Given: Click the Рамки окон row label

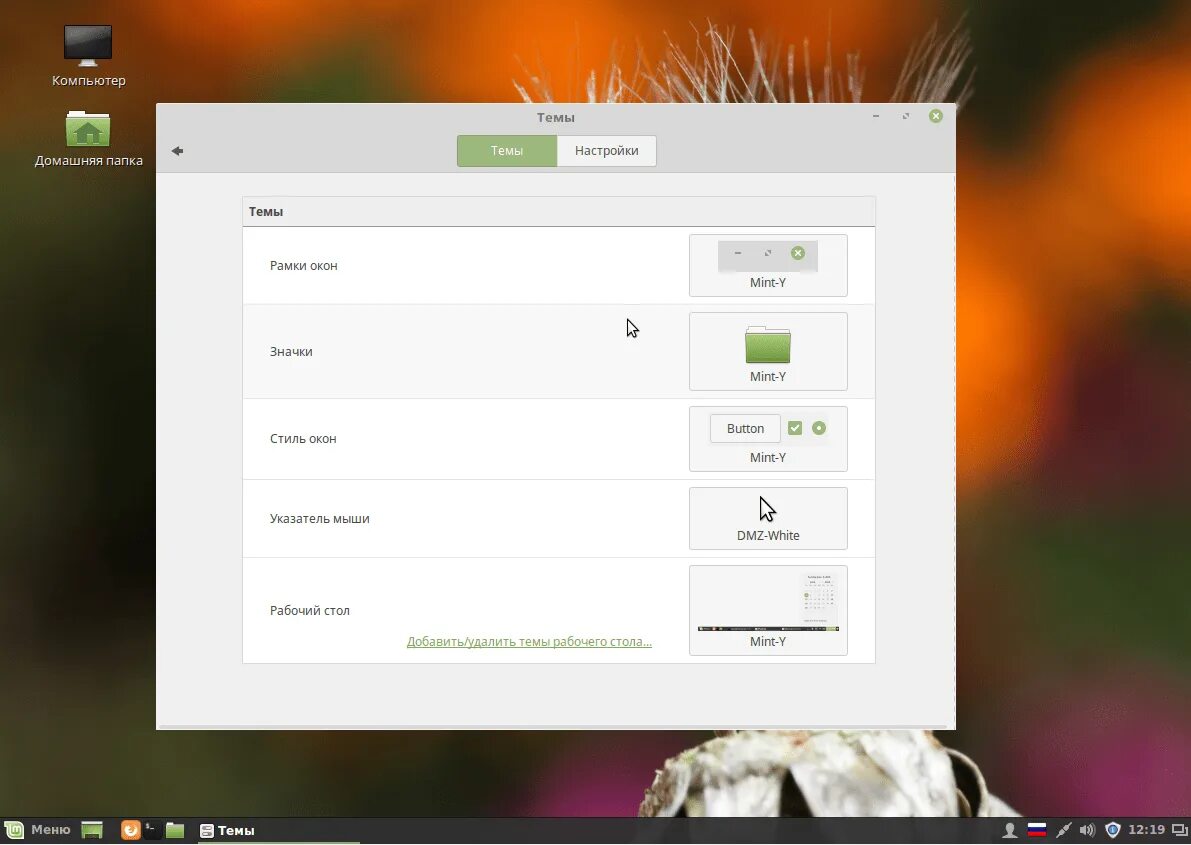Looking at the screenshot, I should [x=304, y=265].
